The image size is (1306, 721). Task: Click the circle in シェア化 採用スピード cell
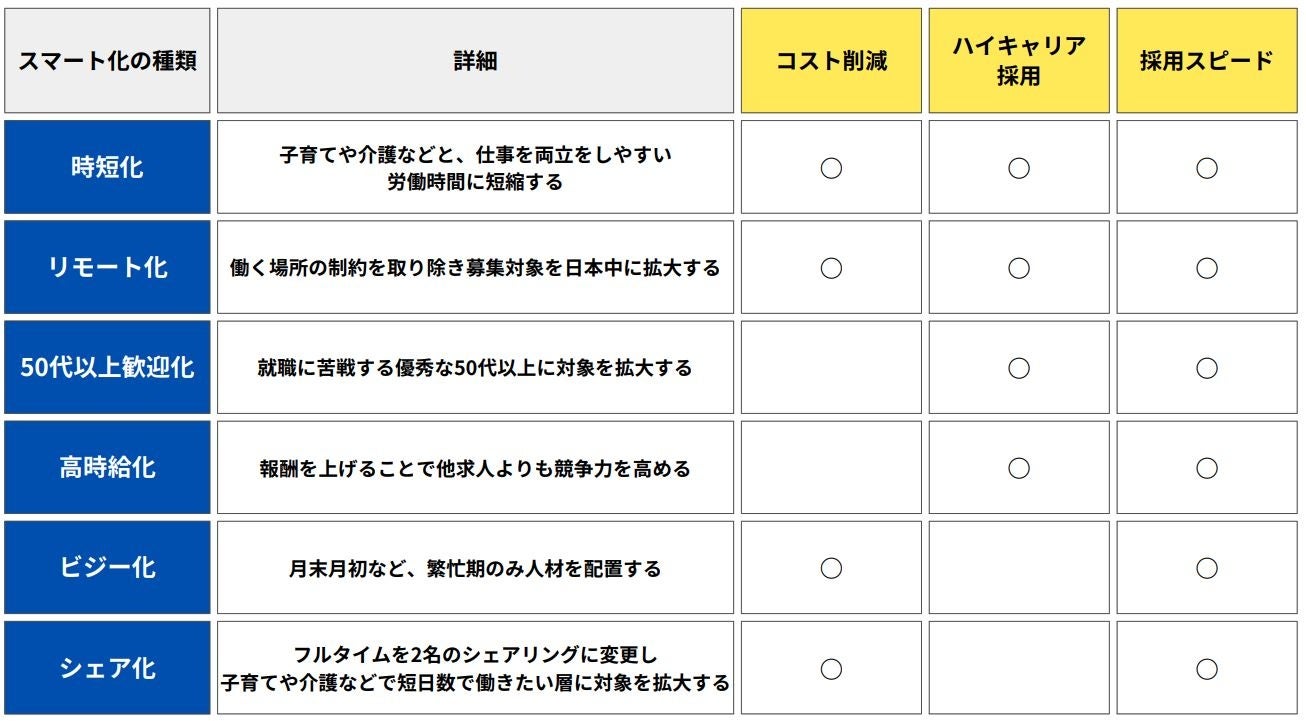click(x=1207, y=668)
